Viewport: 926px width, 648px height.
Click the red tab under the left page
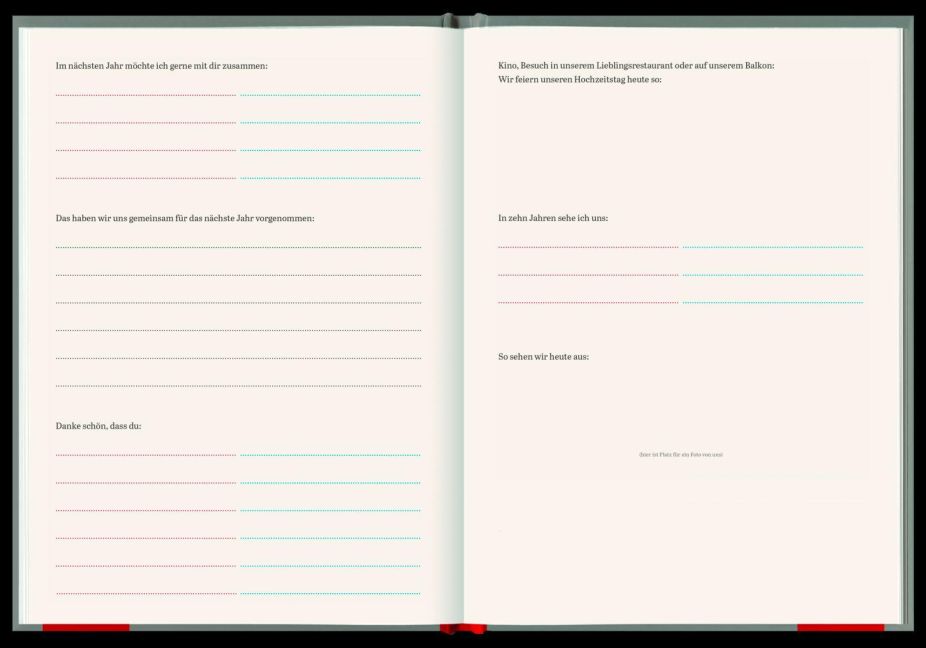point(86,627)
